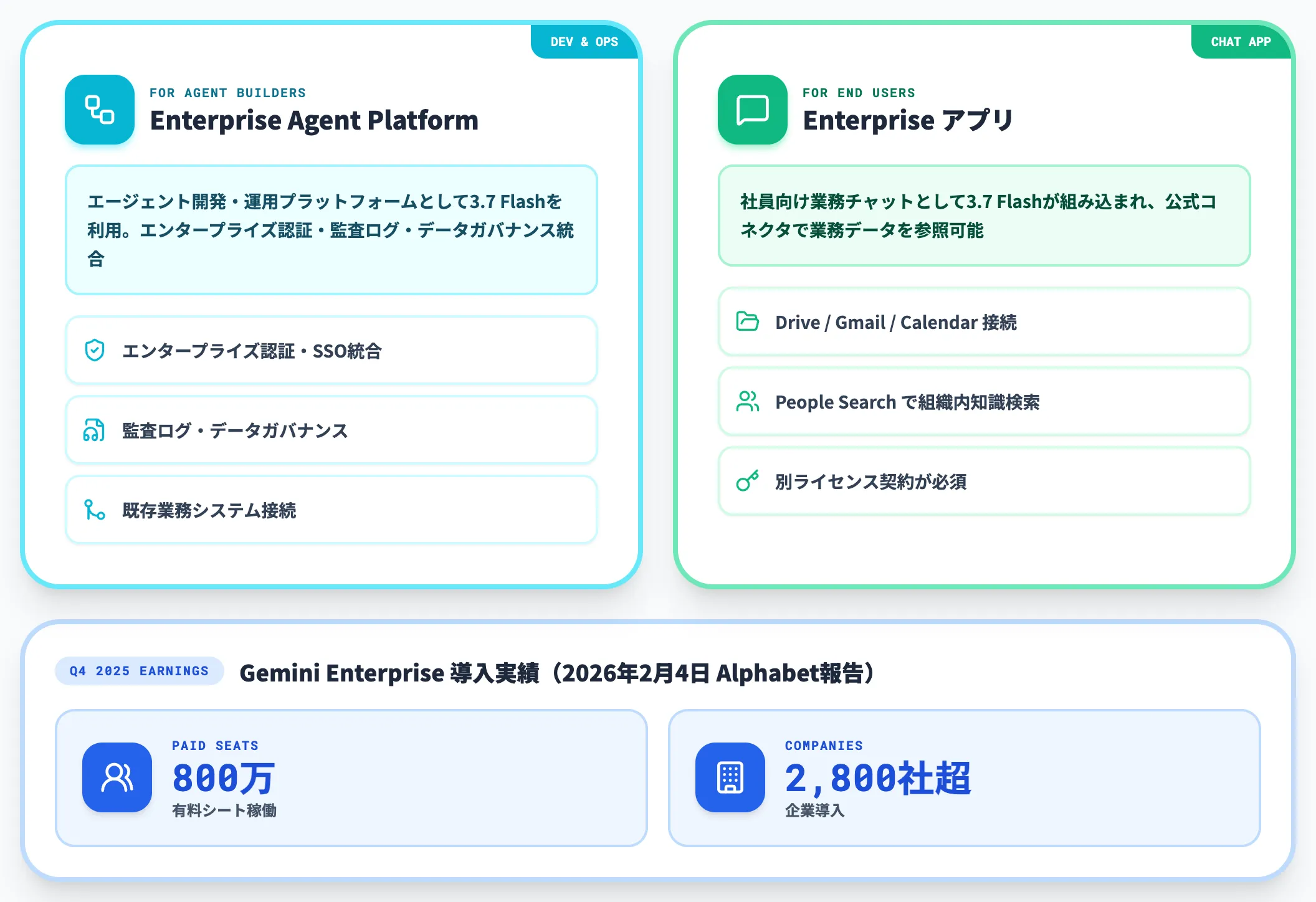Click the 有料シート稼働 caption
Image resolution: width=1316 pixels, height=902 pixels.
pos(224,810)
